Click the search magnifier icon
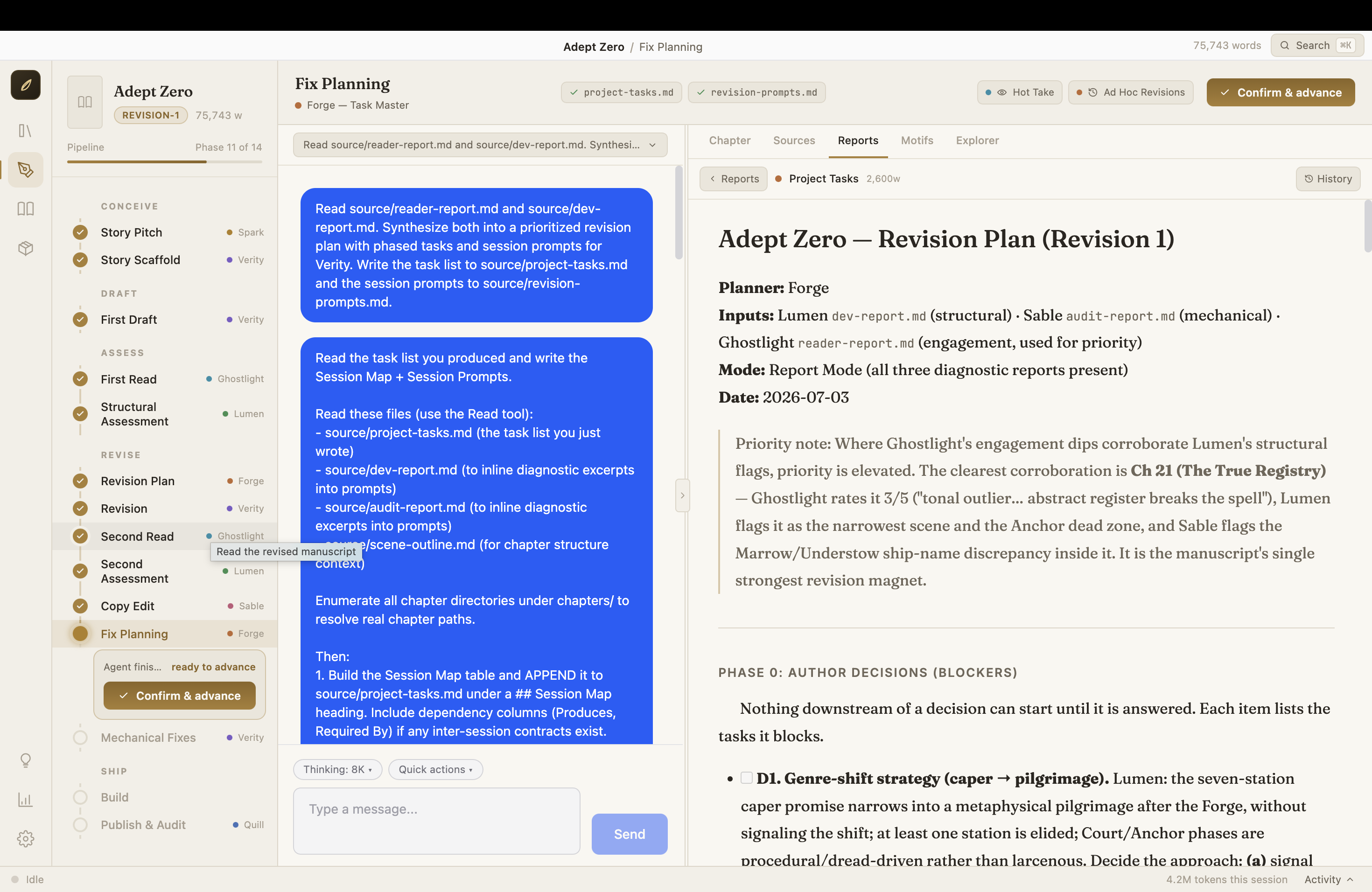 1285,46
